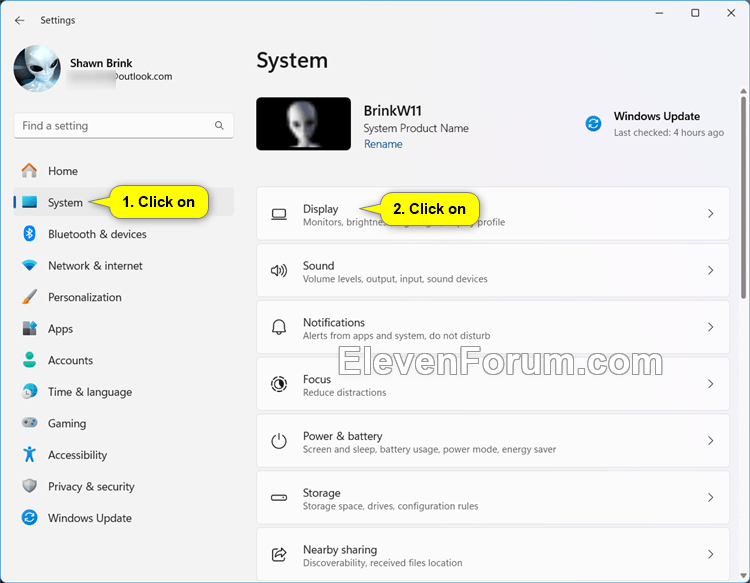Click the Power & battery icon
This screenshot has width=750, height=583.
point(279,441)
